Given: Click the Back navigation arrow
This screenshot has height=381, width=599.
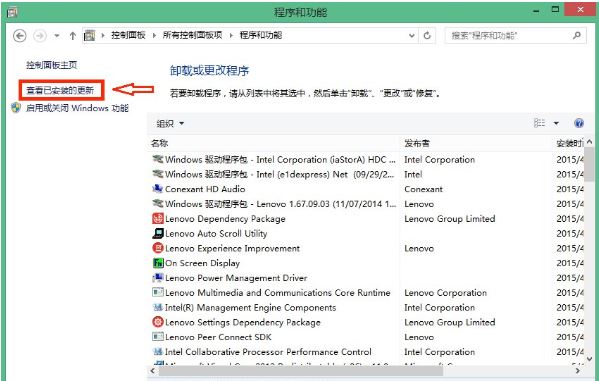Looking at the screenshot, I should coord(19,36).
